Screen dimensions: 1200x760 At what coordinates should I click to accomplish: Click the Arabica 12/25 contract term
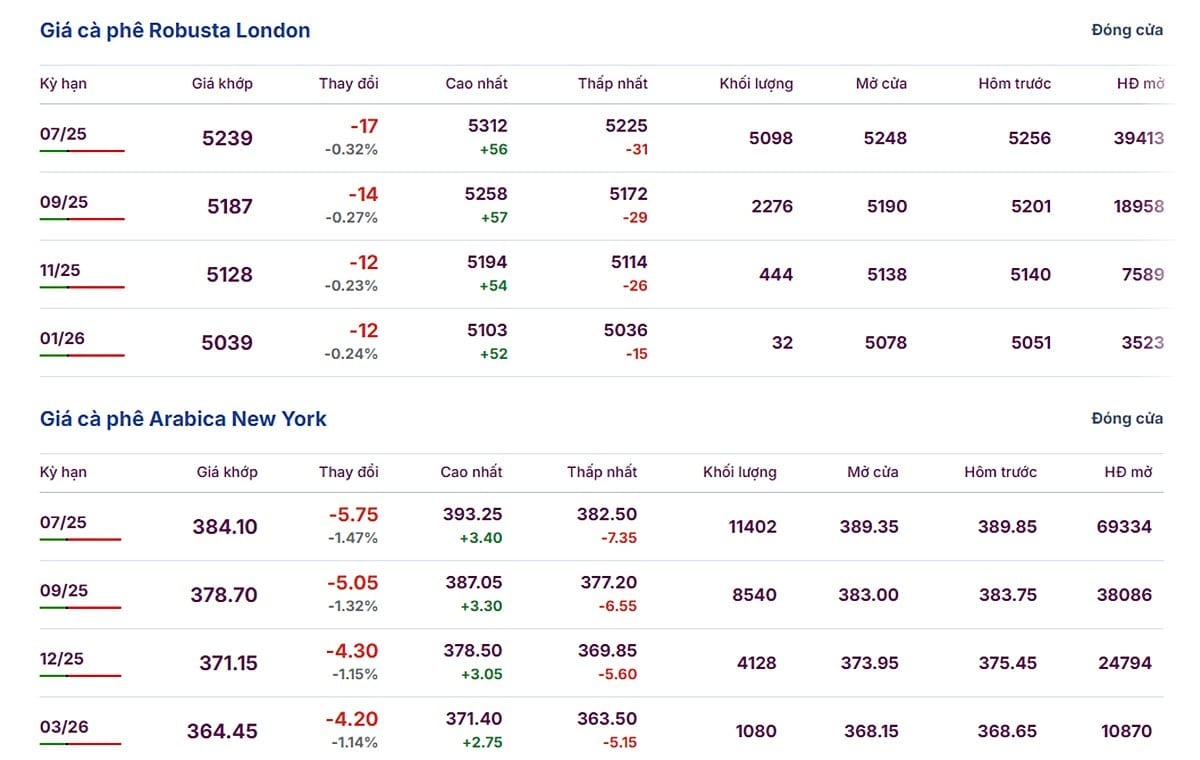coord(62,658)
